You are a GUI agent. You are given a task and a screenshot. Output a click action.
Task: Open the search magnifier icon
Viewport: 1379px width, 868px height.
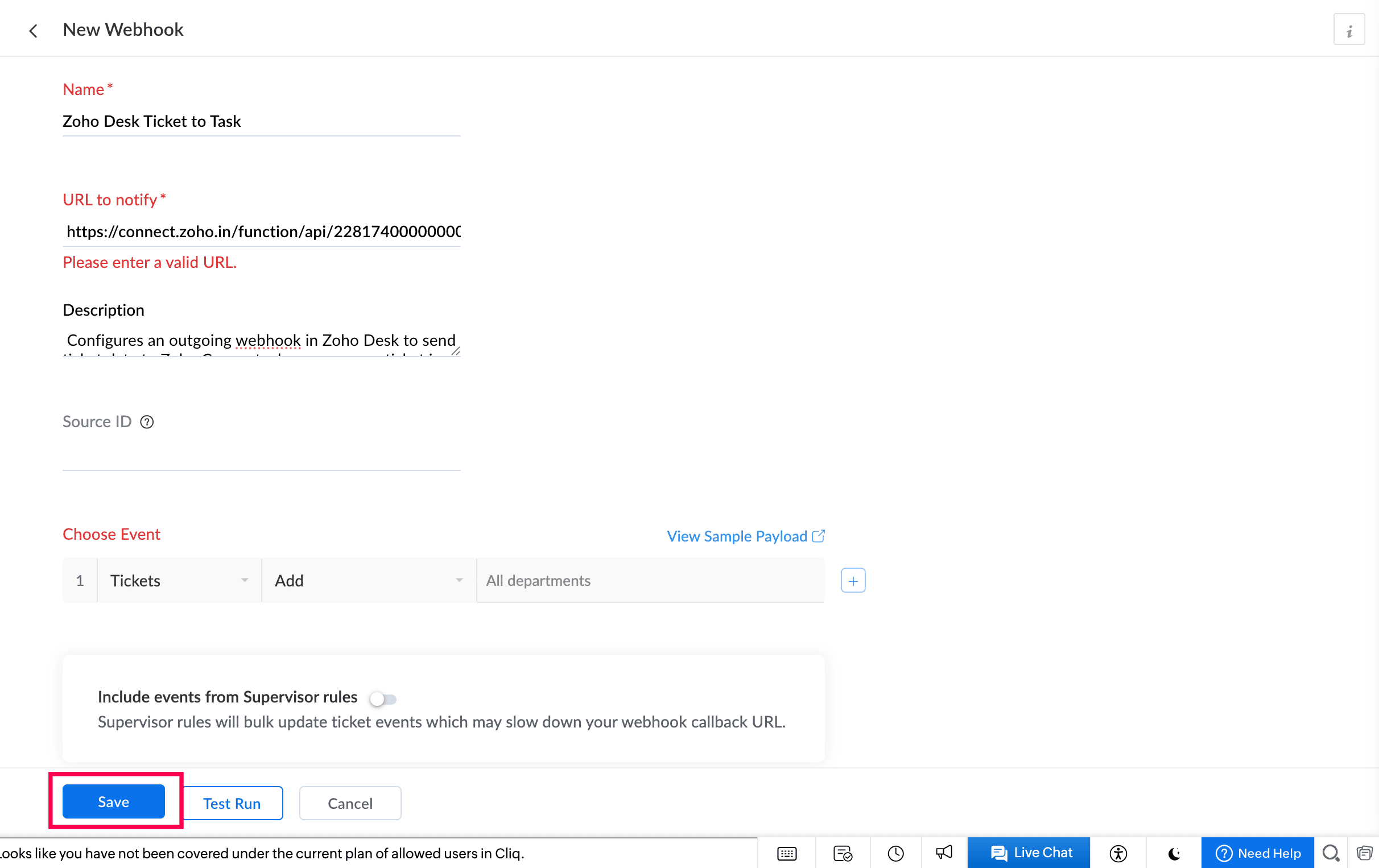[x=1331, y=853]
